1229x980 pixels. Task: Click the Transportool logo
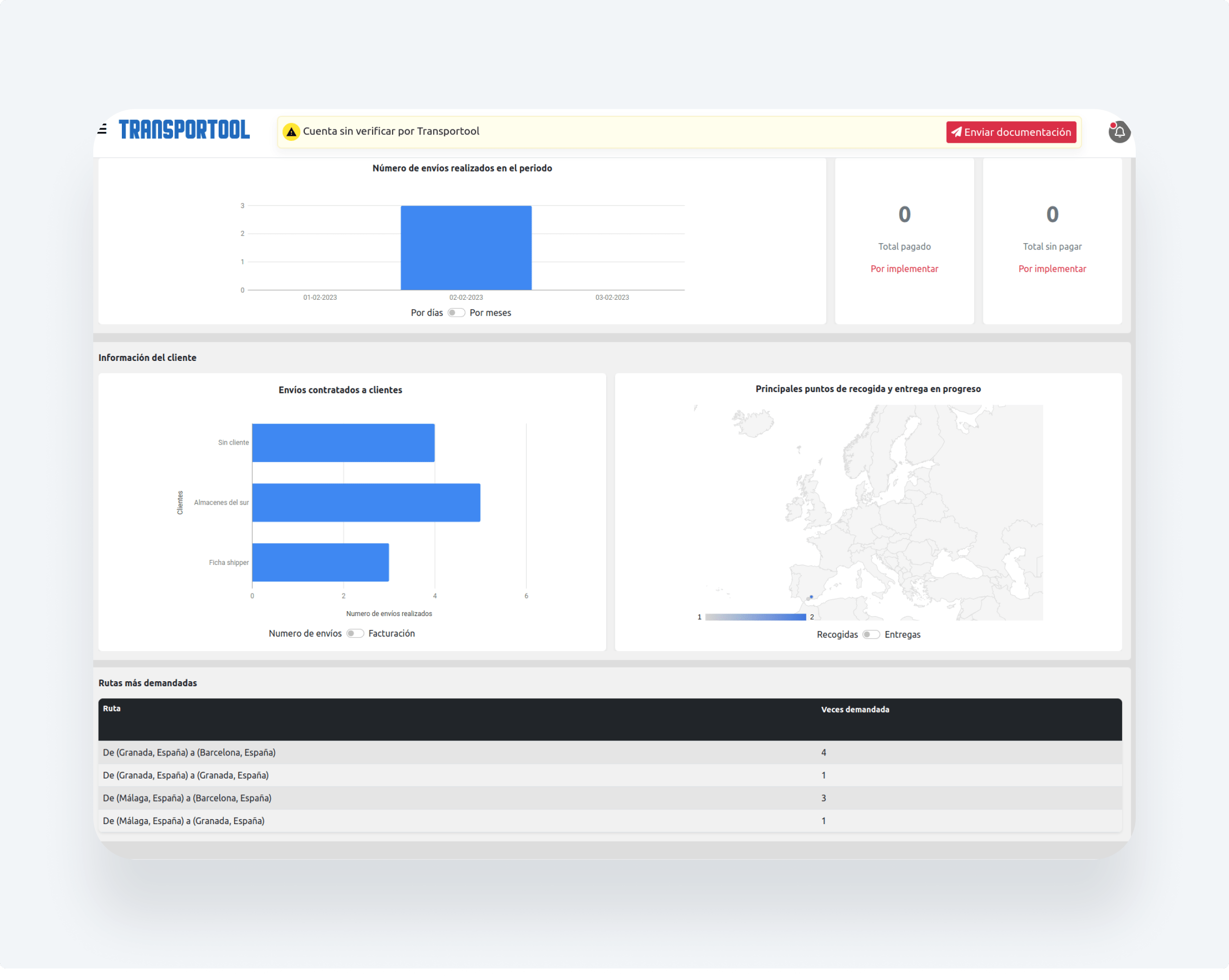[x=184, y=130]
